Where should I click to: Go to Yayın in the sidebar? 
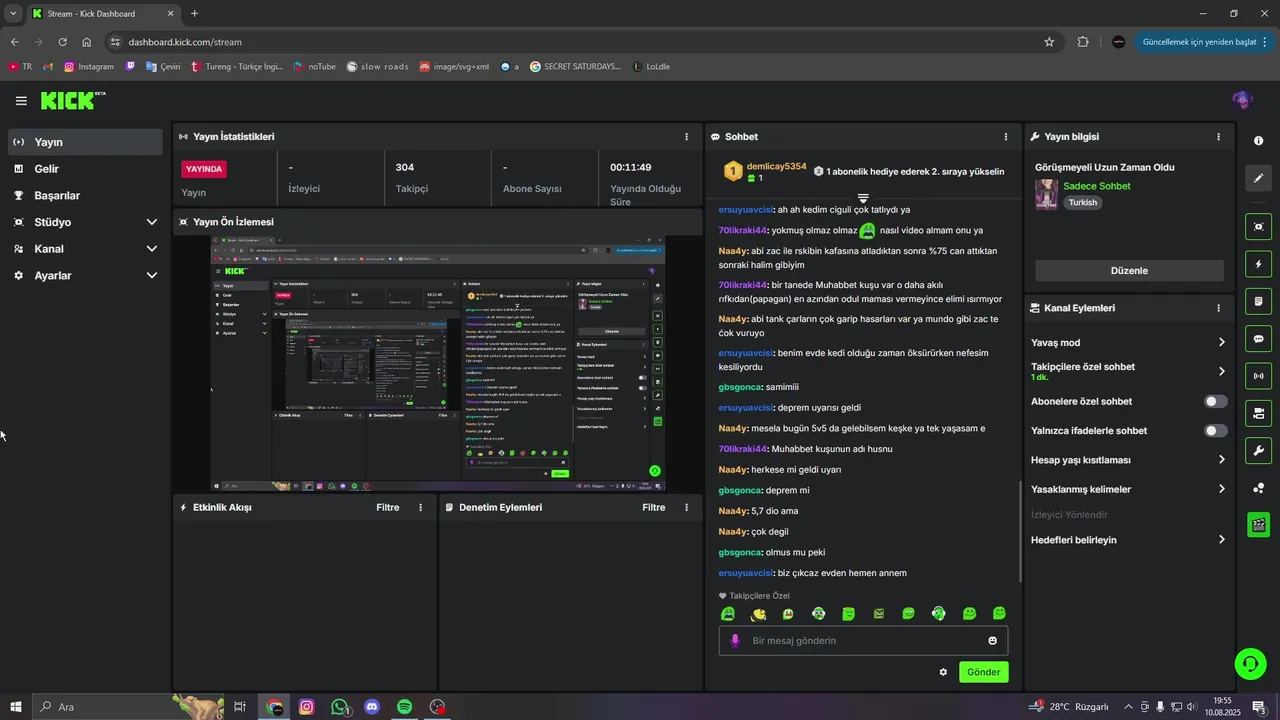(85, 142)
